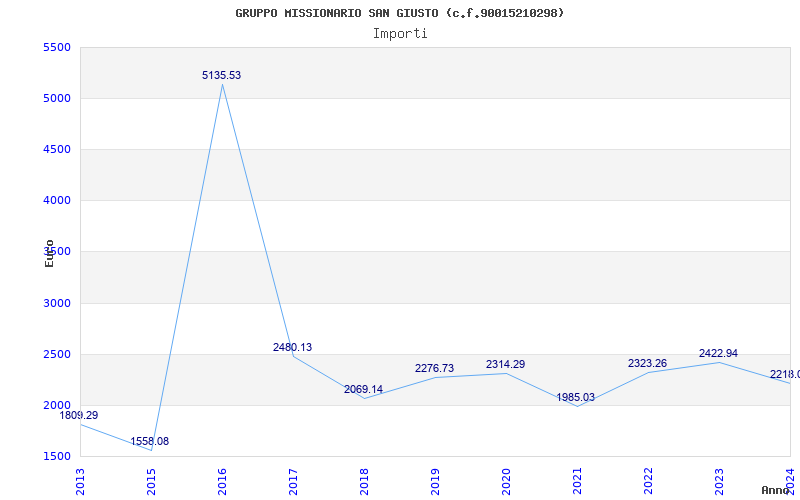Click the y-axis value 1500

[57, 456]
